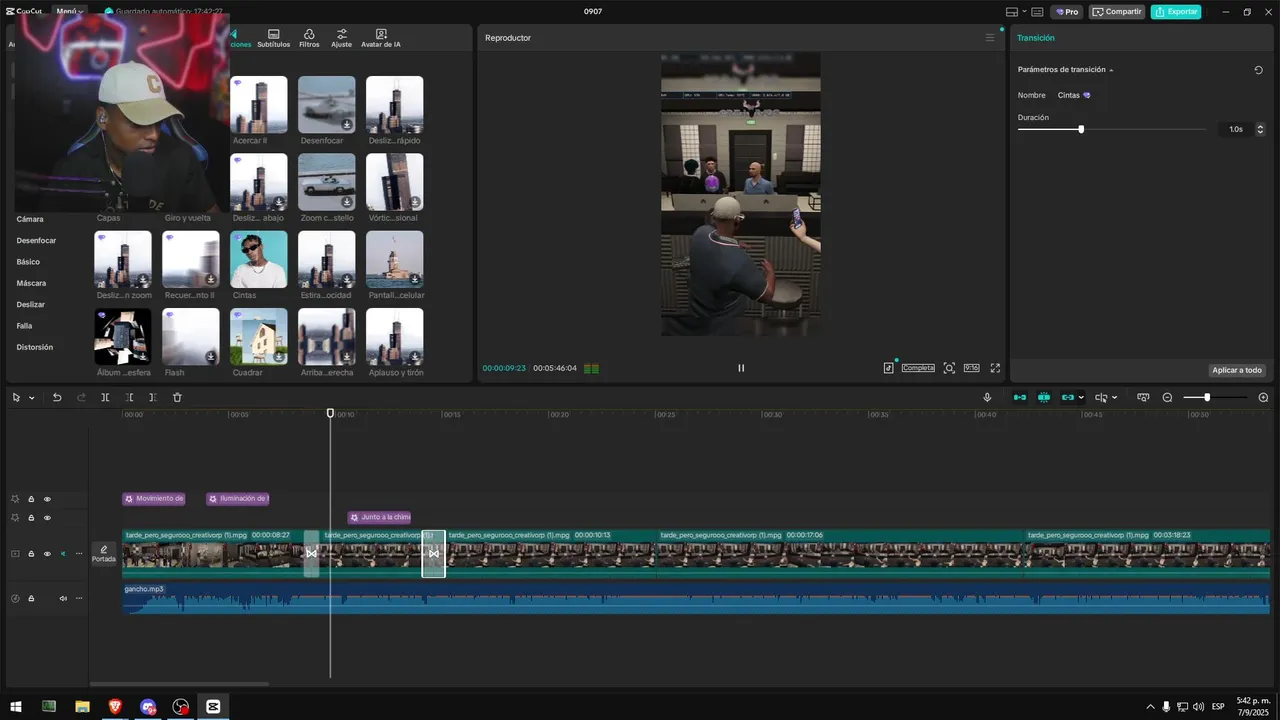
Task: Choose the Cintas transition thumbnail
Action: click(x=259, y=260)
